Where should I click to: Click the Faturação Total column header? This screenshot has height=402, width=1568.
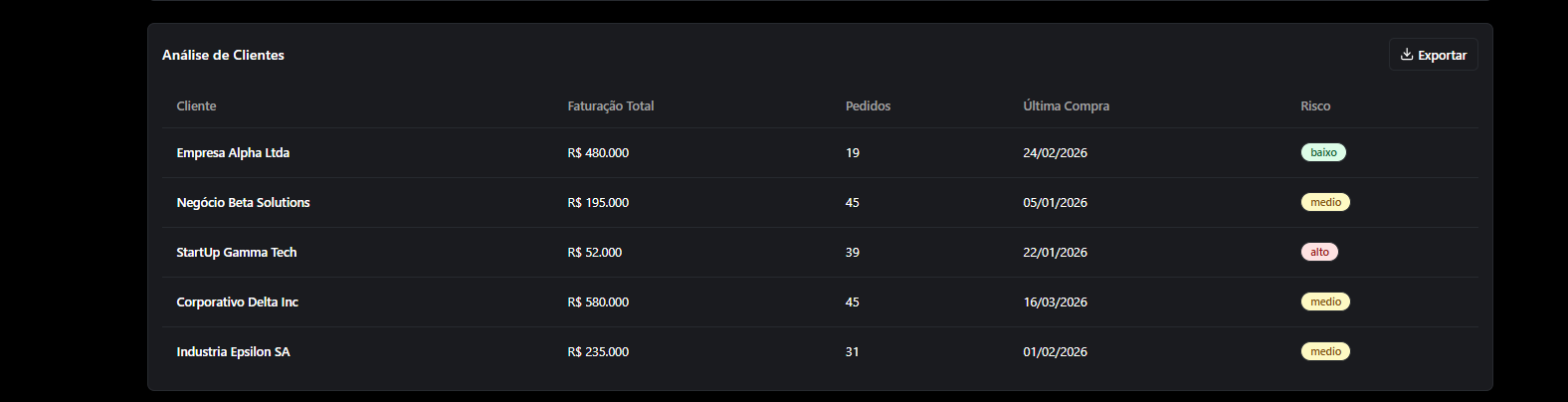pyautogui.click(x=611, y=106)
